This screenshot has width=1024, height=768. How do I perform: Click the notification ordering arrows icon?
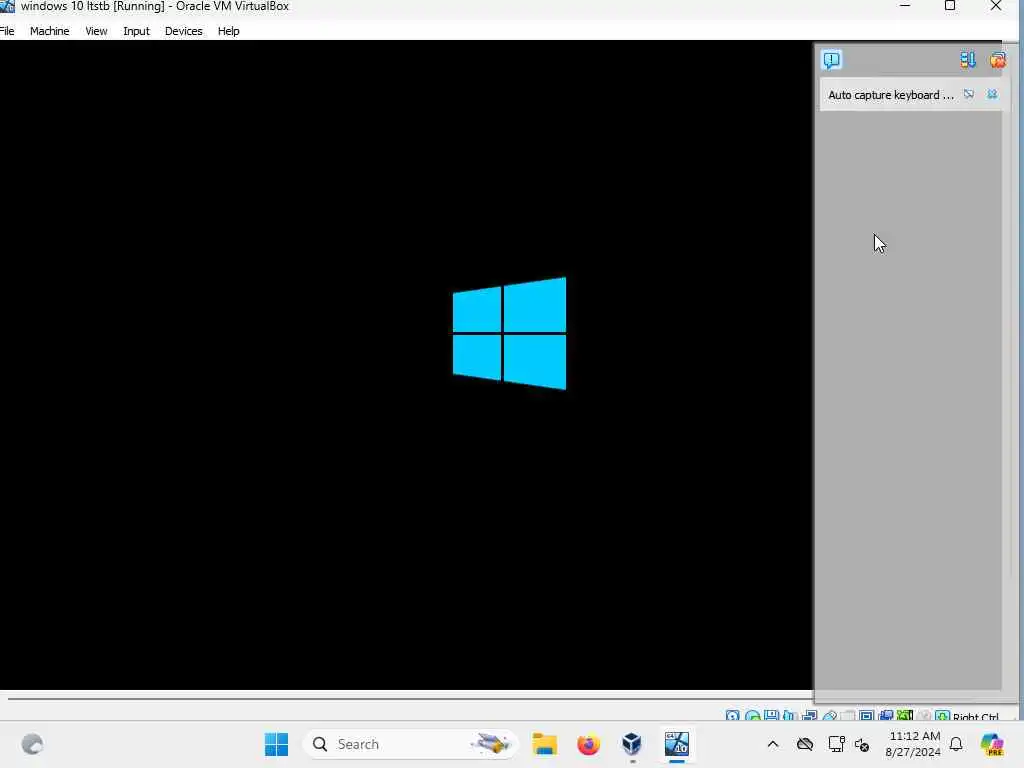click(968, 60)
